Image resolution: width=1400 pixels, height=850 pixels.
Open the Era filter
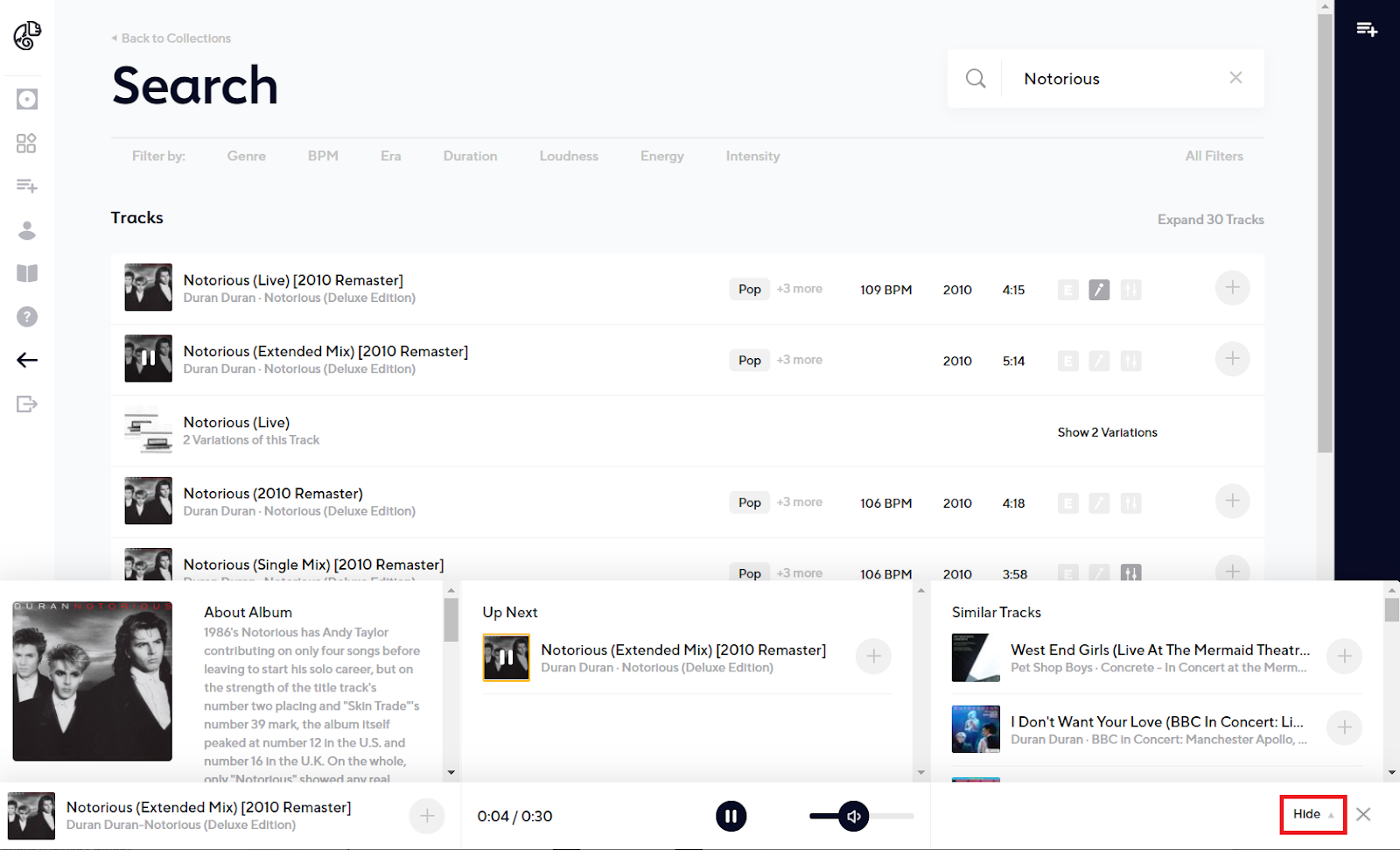pyautogui.click(x=390, y=156)
